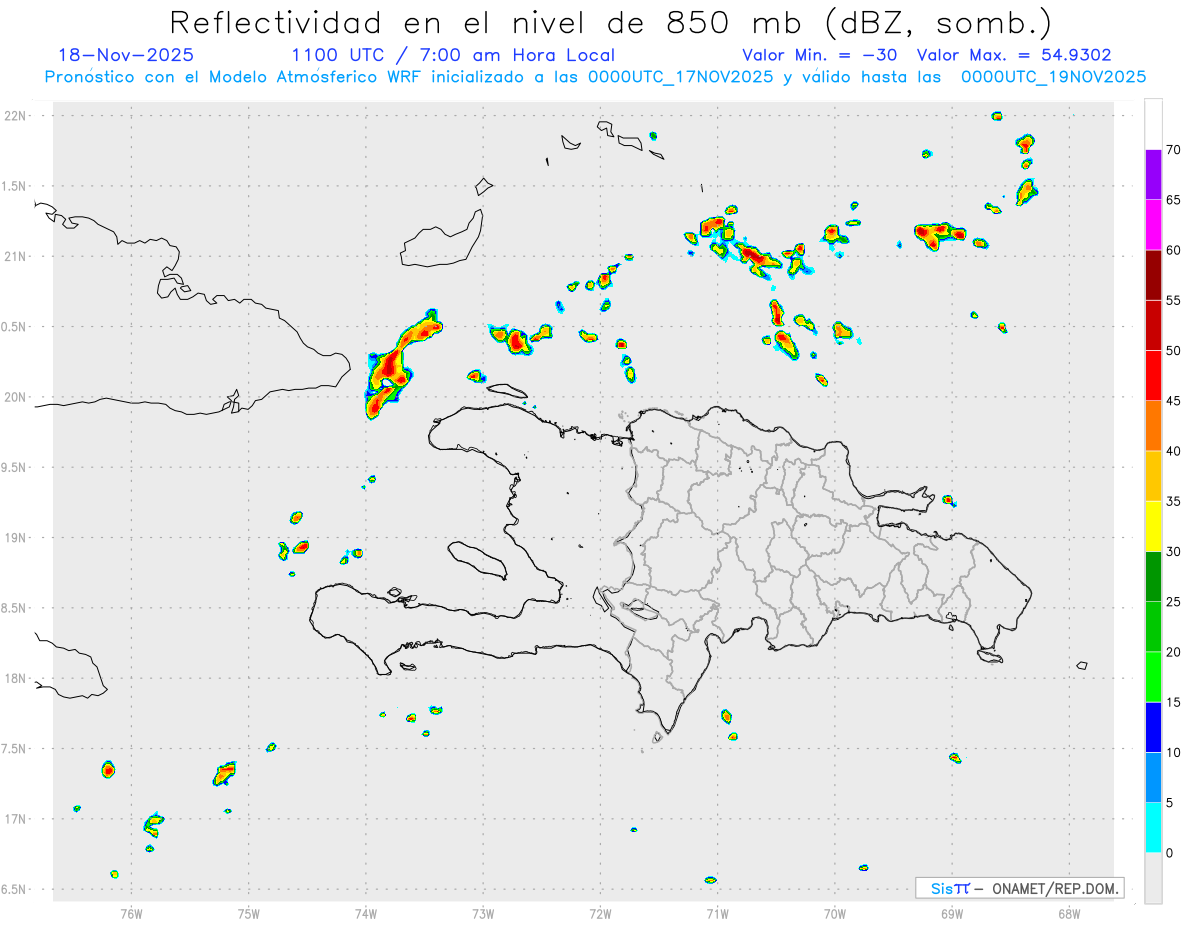Click the '55' value on the colorbar
The width and height of the screenshot is (1200, 927).
pyautogui.click(x=1174, y=300)
